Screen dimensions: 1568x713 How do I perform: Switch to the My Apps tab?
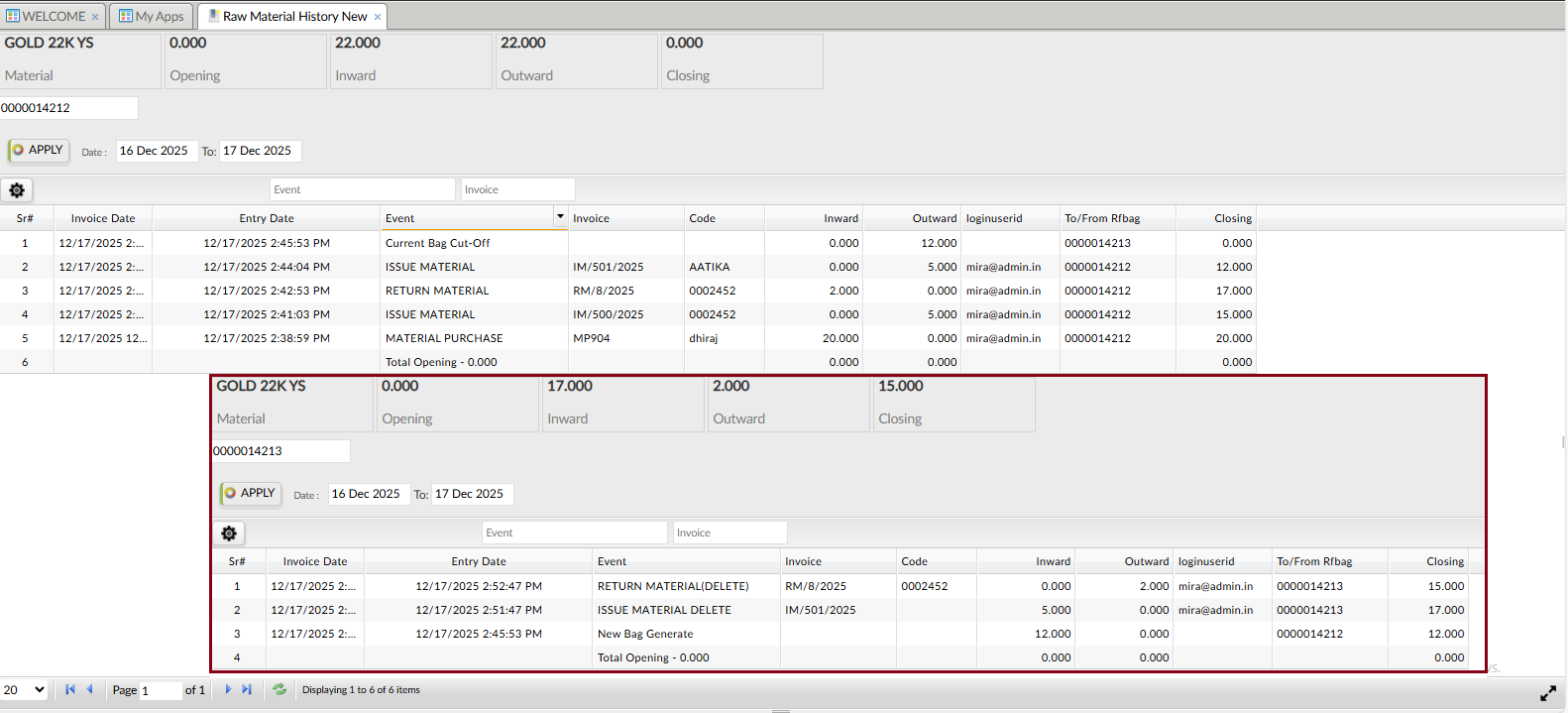152,17
